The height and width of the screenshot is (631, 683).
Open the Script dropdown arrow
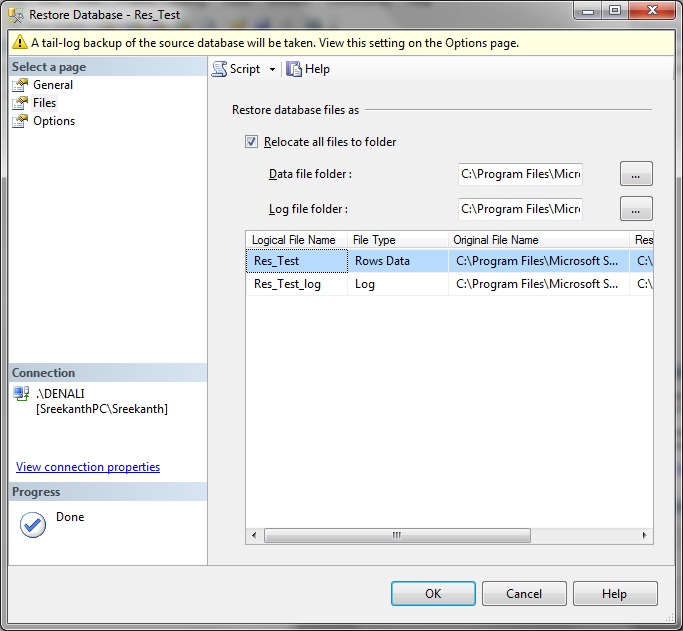[x=272, y=70]
